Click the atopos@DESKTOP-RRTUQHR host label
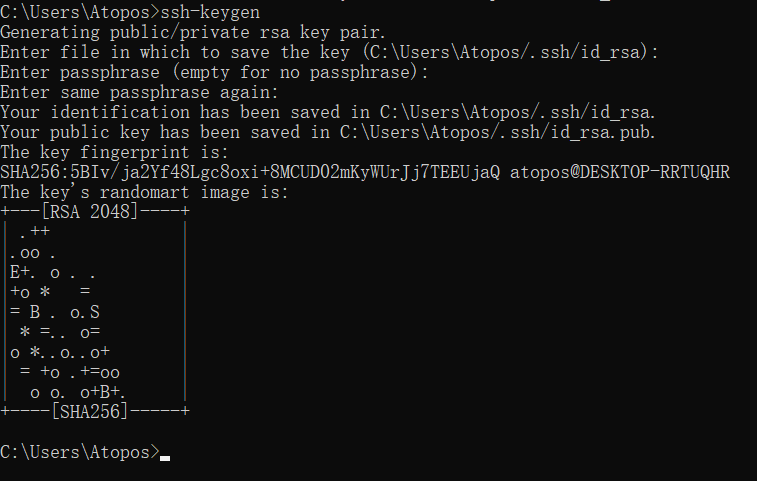Screen dimensions: 757x481 [x=620, y=172]
